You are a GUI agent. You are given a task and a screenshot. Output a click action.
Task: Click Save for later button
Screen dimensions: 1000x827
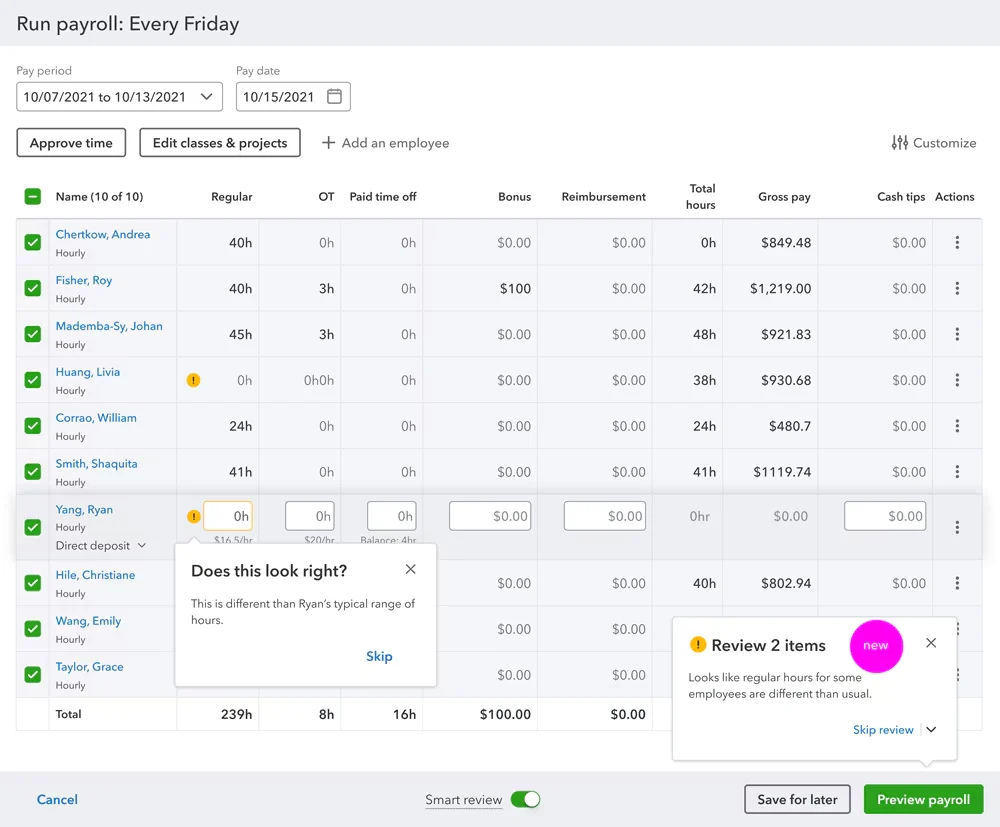pyautogui.click(x=797, y=800)
